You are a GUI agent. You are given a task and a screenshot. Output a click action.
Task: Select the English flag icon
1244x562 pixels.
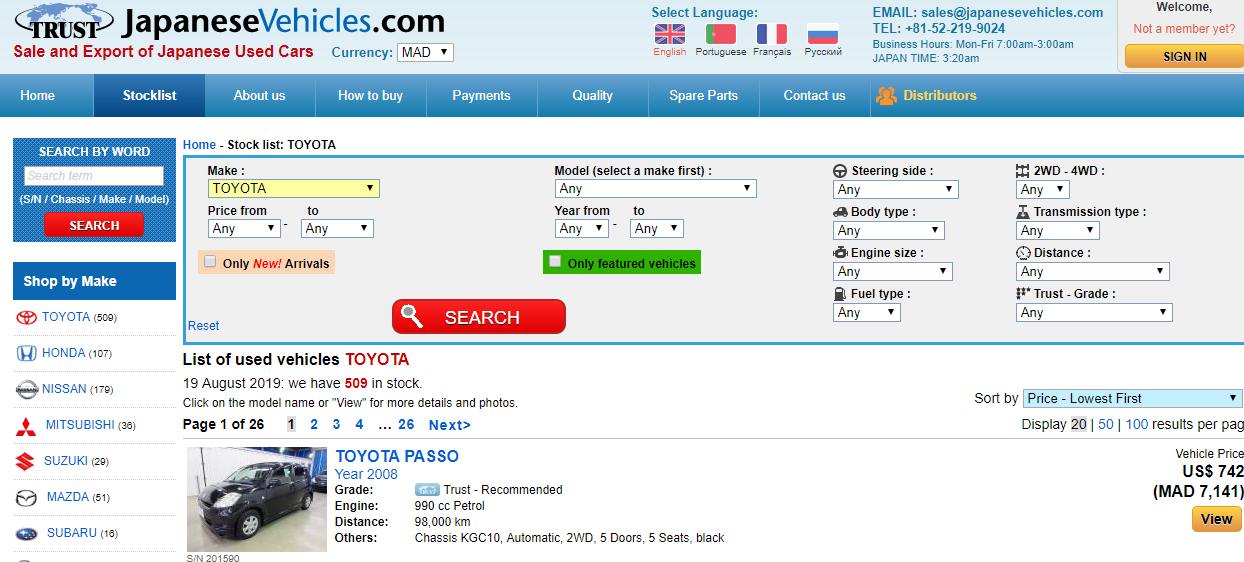[670, 34]
